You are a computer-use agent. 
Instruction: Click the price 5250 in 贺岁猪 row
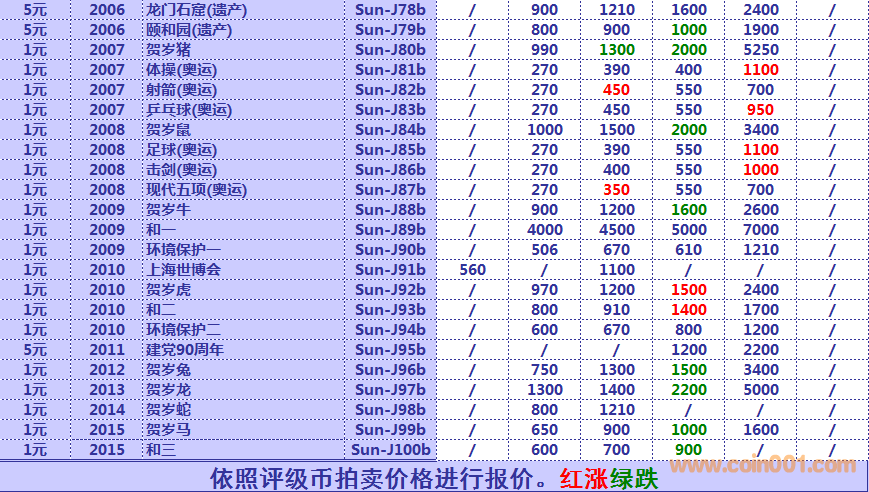pos(760,49)
